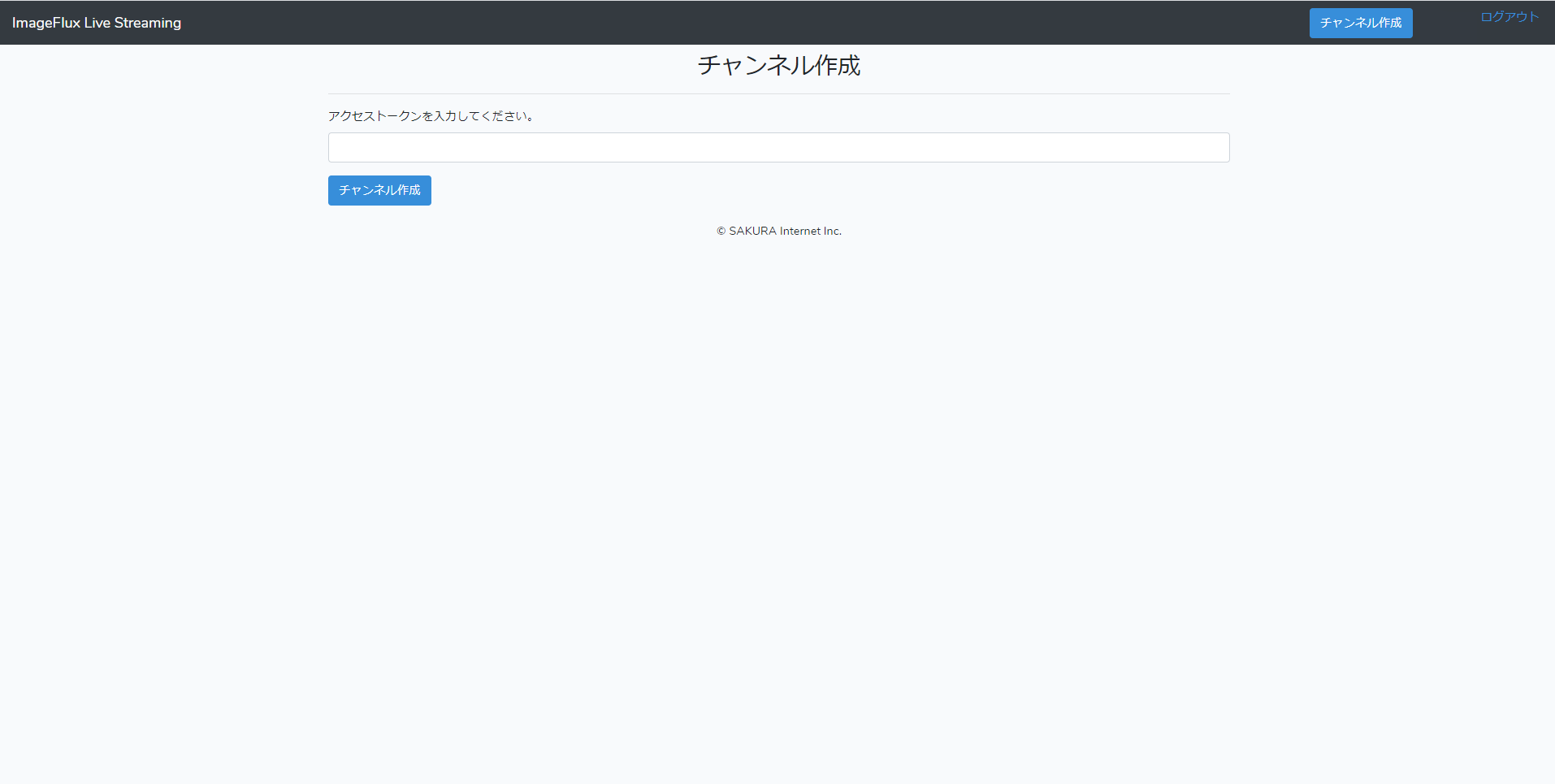Viewport: 1555px width, 784px height.
Task: Click the ImageFlux Live Streaming brand logo
Action: (97, 22)
